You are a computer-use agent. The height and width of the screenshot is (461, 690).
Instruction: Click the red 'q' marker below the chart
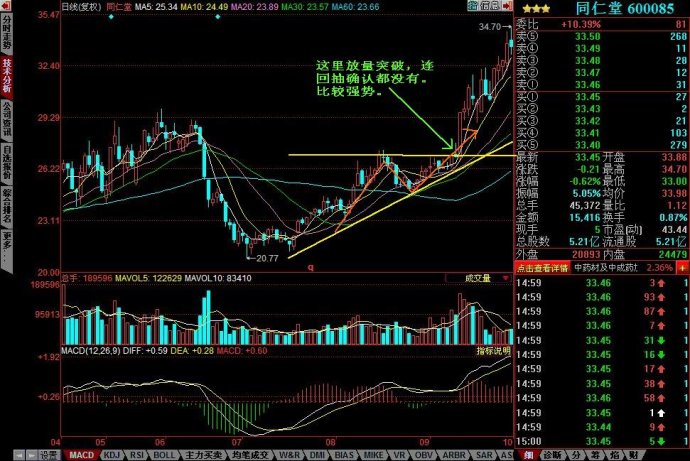(x=311, y=267)
